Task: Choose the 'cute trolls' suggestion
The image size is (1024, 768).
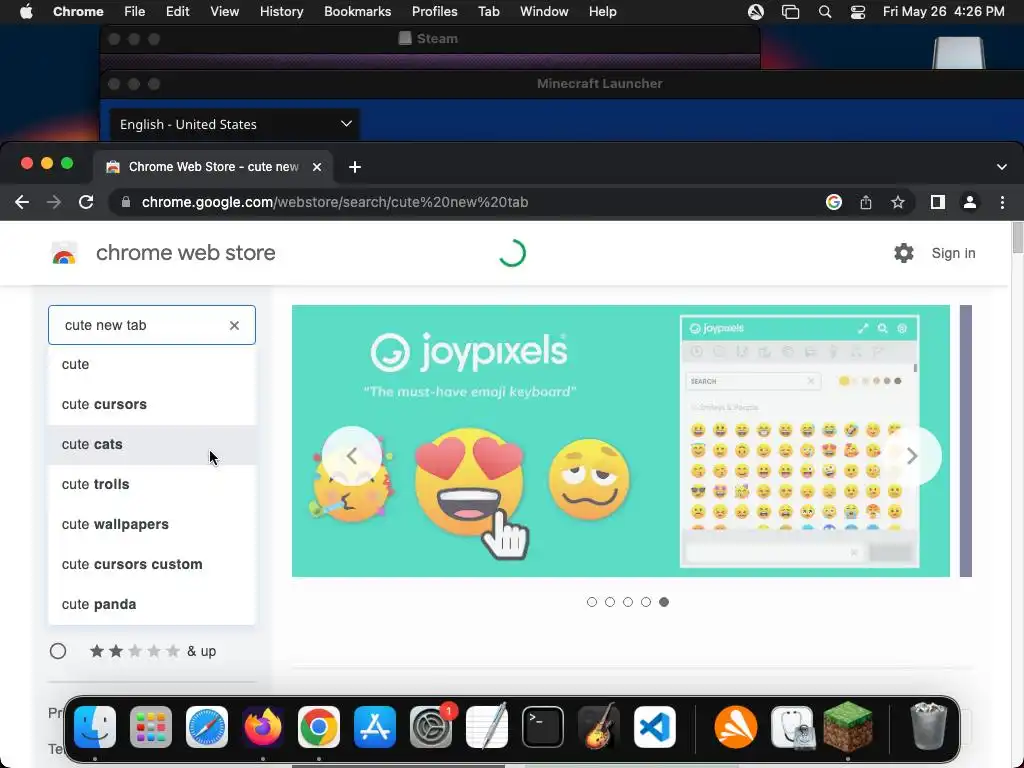Action: click(152, 484)
